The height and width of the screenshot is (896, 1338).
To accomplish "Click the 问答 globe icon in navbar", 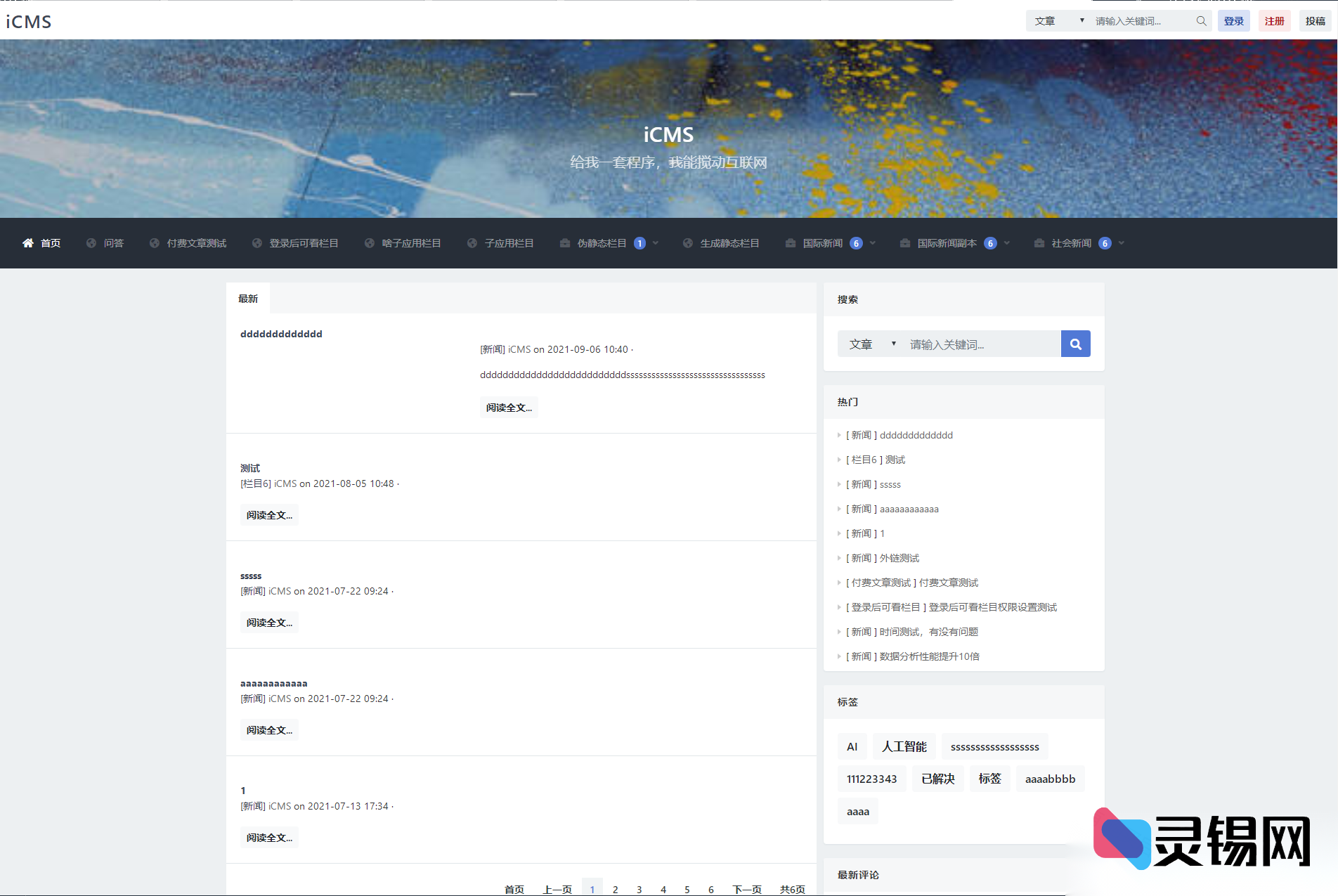I will (91, 243).
